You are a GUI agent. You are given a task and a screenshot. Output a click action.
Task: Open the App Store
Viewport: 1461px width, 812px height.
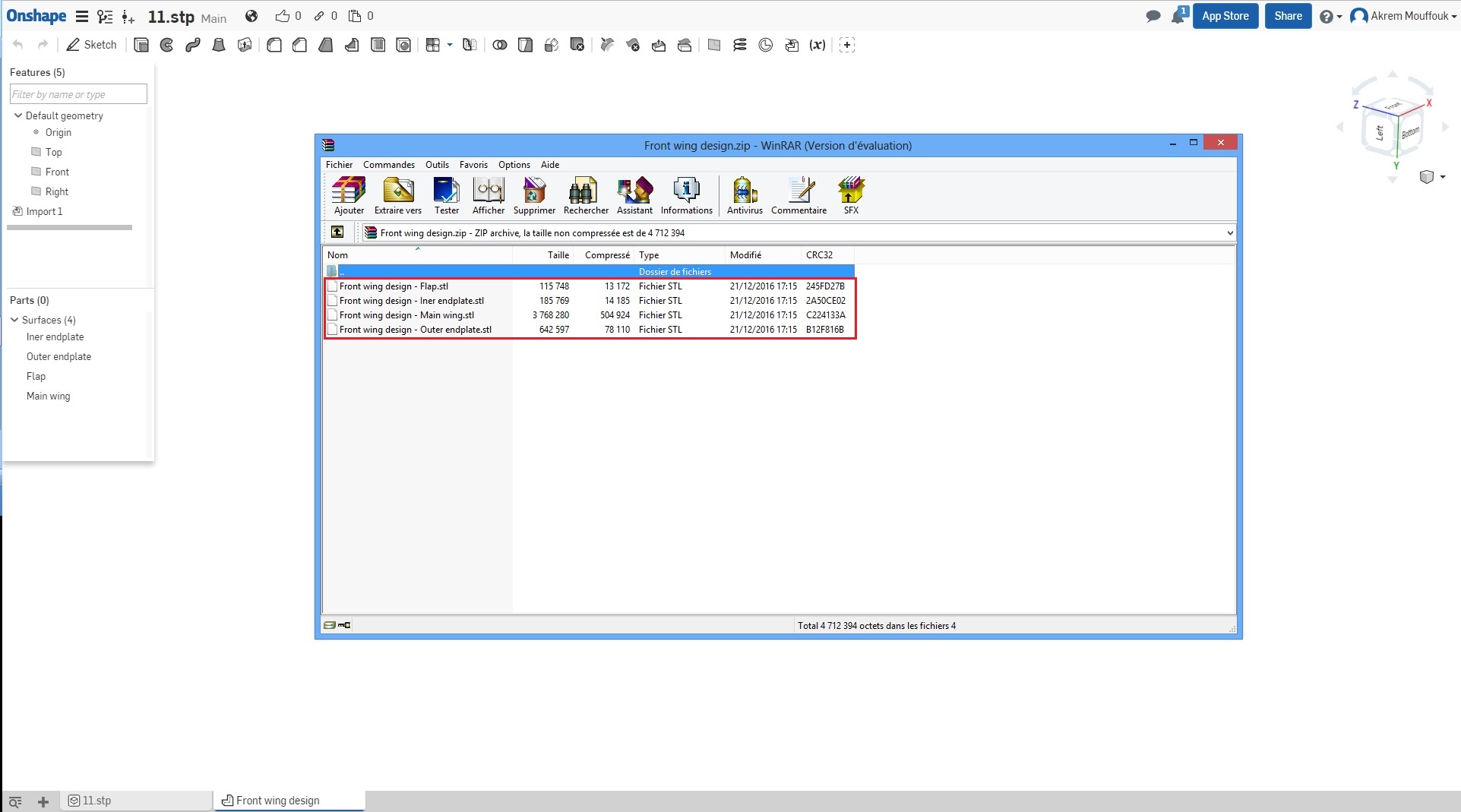1225,16
